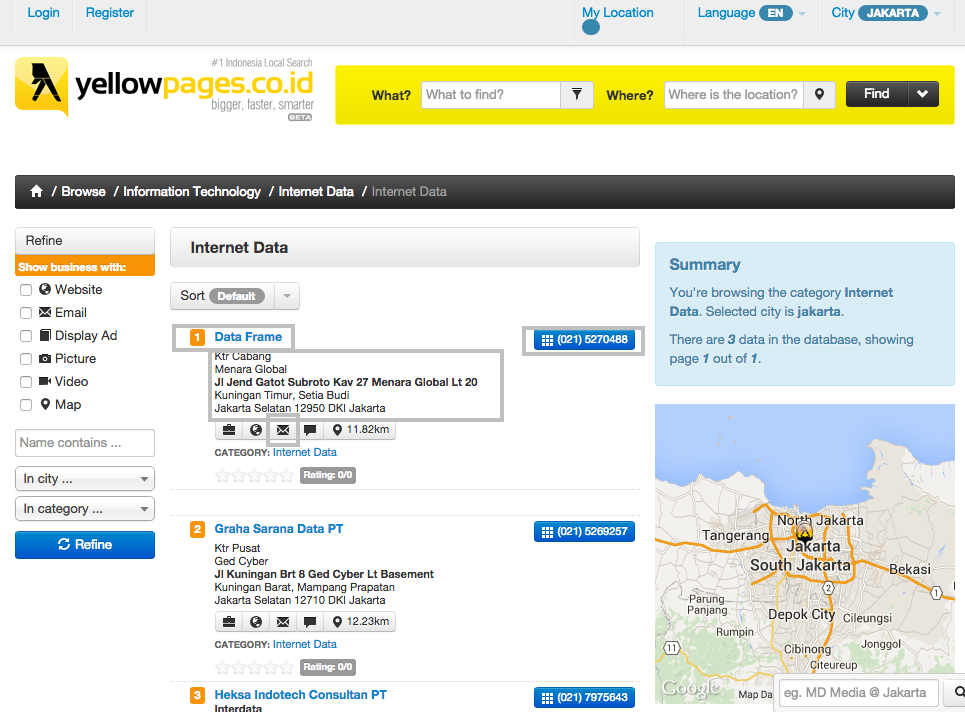
Task: Toggle the Video filter checkbox
Action: (x=26, y=382)
